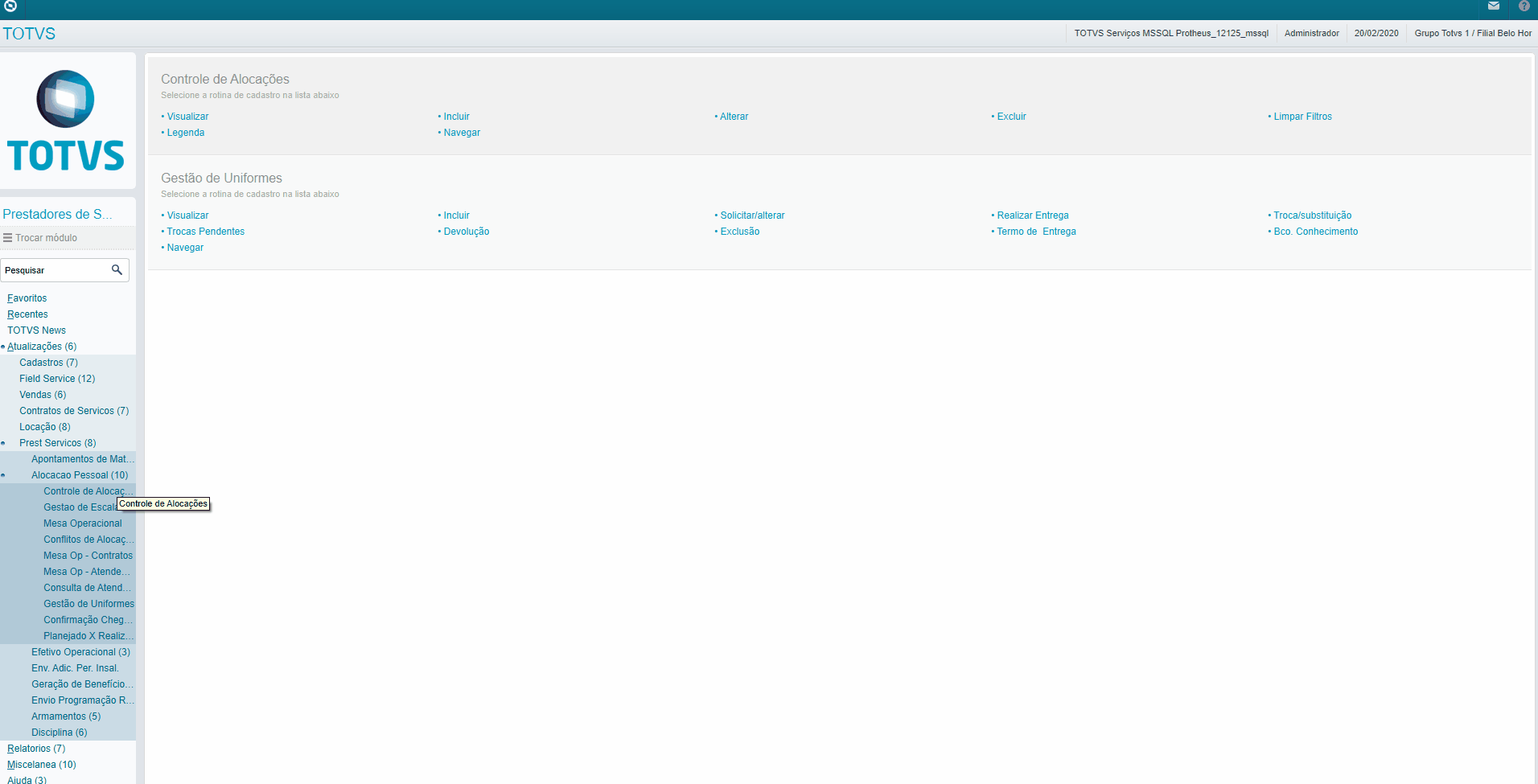Image resolution: width=1538 pixels, height=784 pixels.
Task: Click Incluir under Controle de Alocações
Action: (456, 117)
